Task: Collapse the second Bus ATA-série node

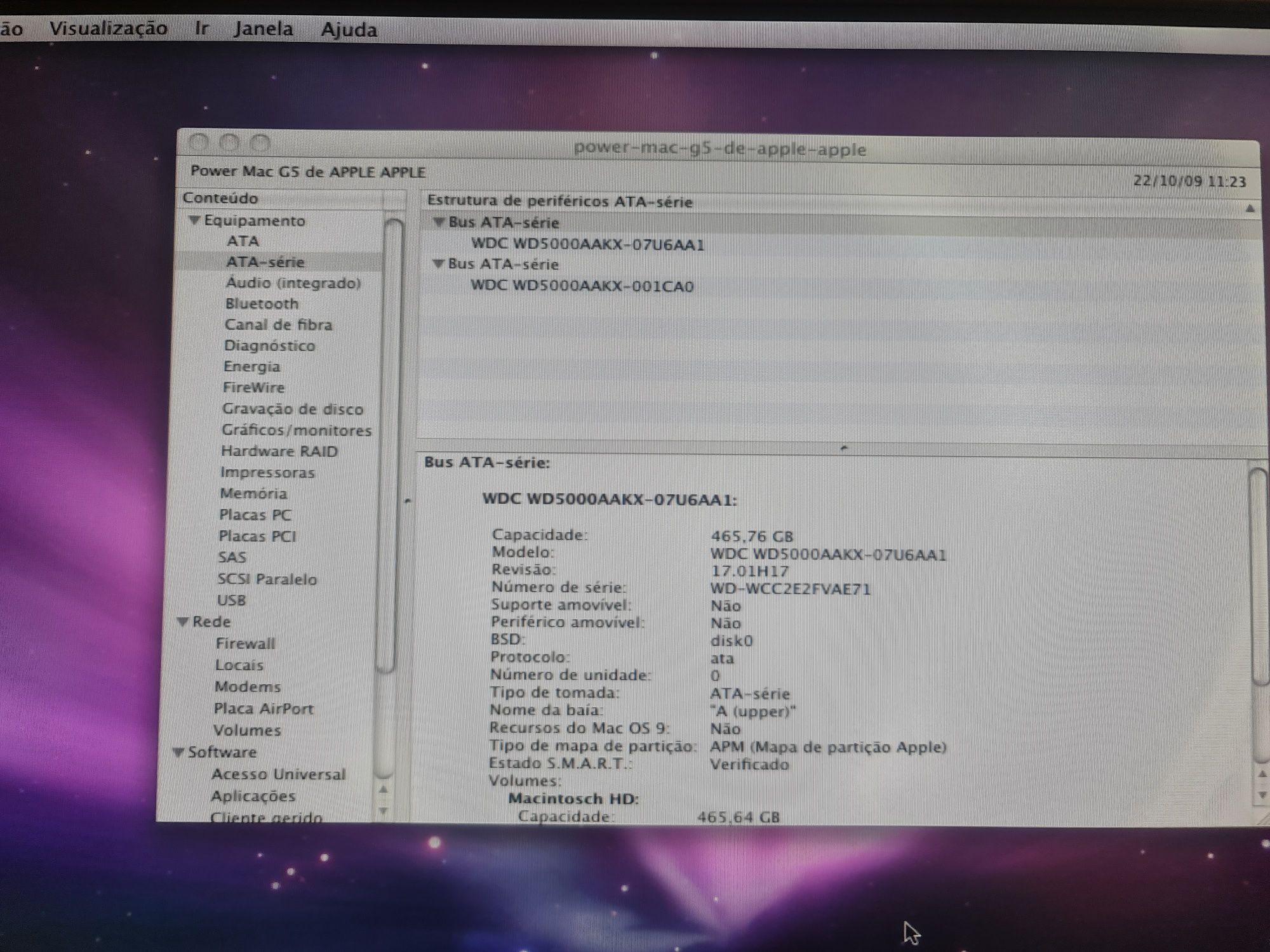Action: [x=438, y=263]
